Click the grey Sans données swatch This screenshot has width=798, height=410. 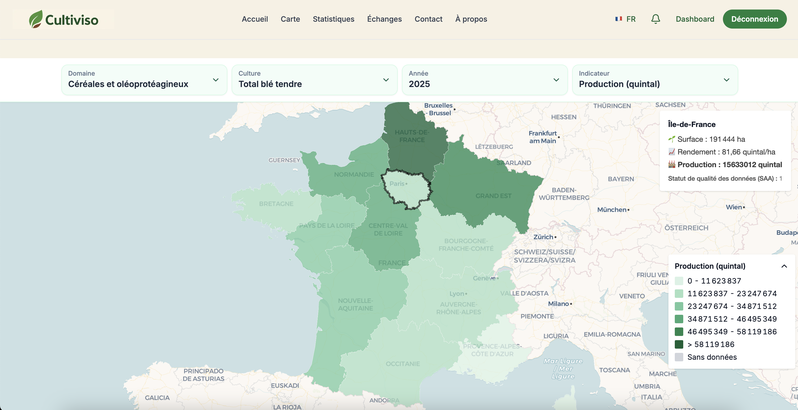(x=679, y=357)
